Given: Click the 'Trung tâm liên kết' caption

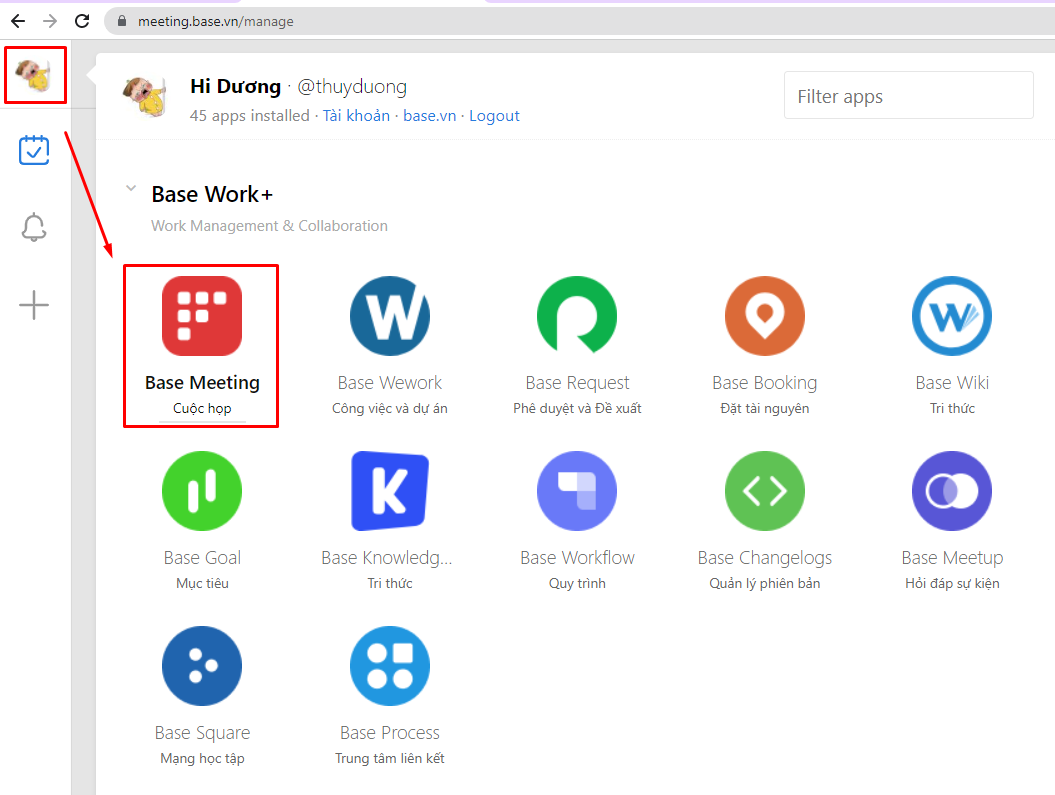Looking at the screenshot, I should click(x=390, y=758).
